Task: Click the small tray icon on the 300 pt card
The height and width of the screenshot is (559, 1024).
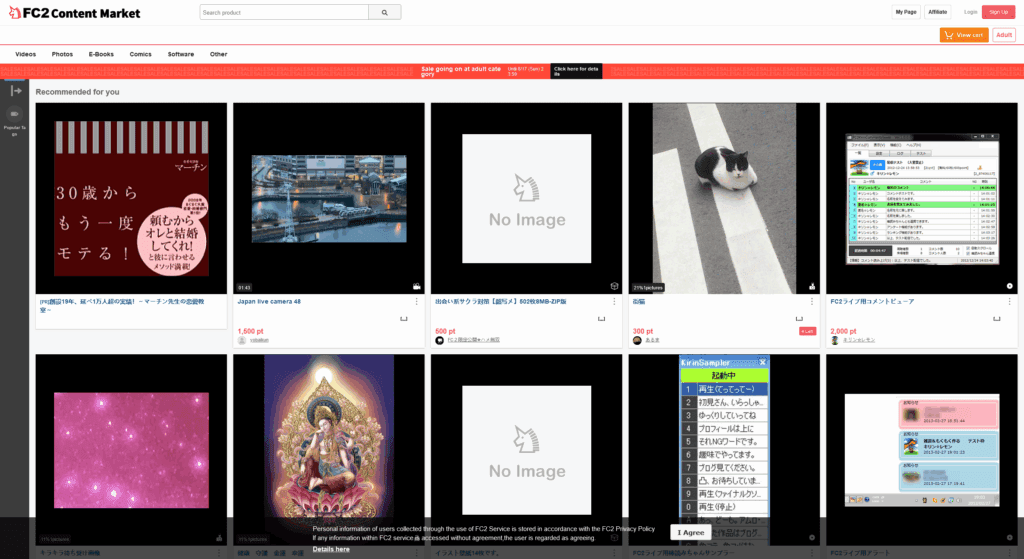Action: point(799,319)
